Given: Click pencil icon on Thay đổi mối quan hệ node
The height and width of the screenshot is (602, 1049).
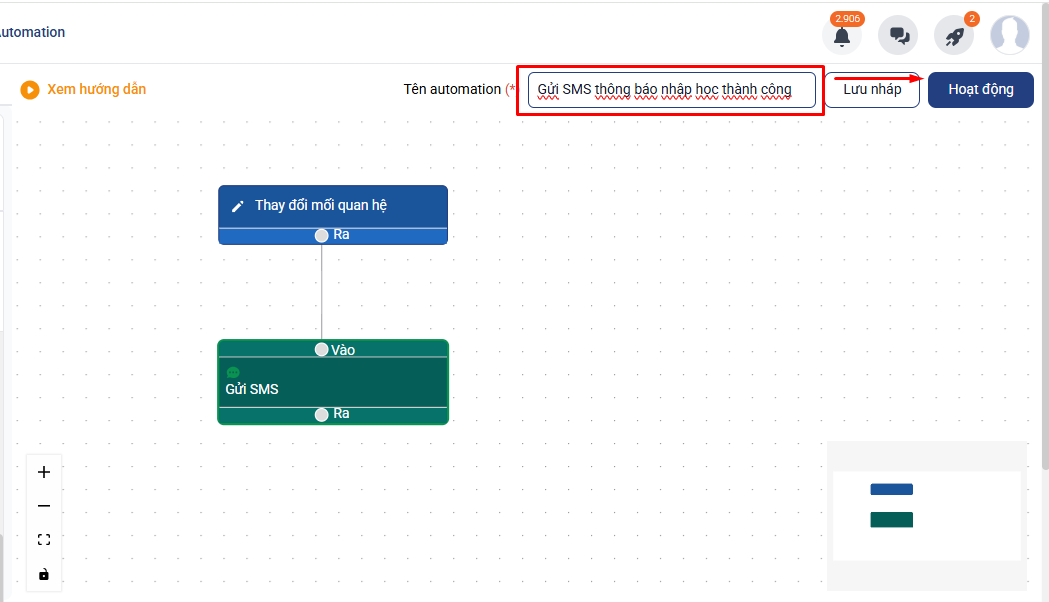Looking at the screenshot, I should tap(238, 206).
